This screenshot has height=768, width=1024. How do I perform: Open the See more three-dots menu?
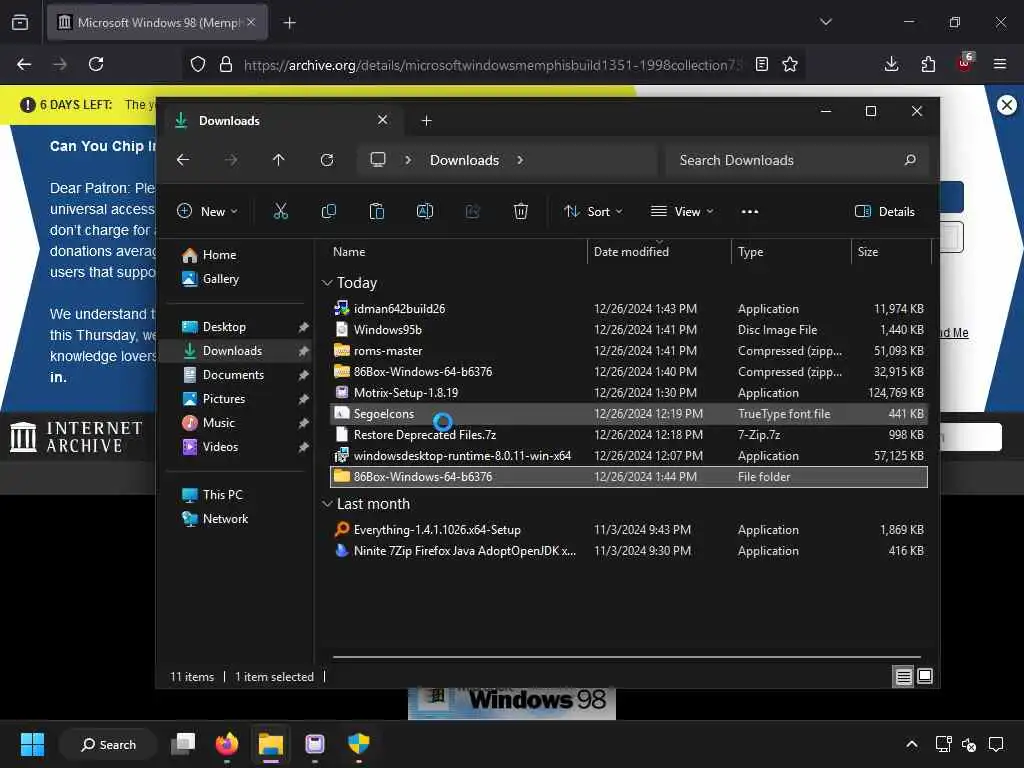pyautogui.click(x=750, y=212)
